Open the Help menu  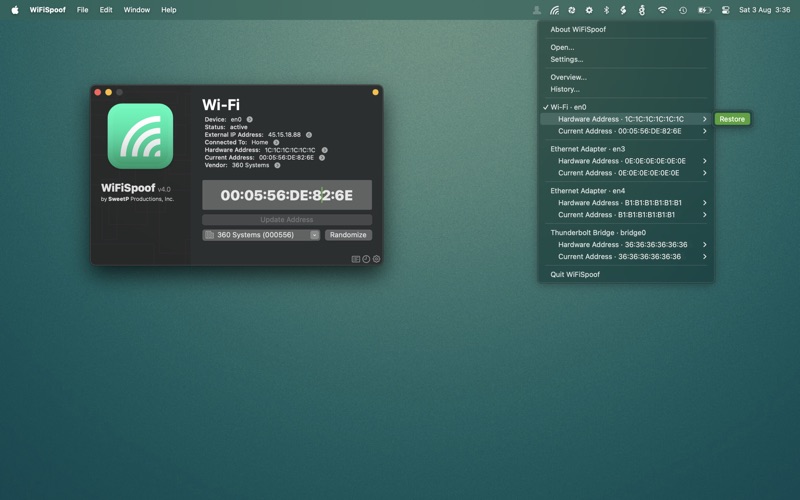coord(169,10)
